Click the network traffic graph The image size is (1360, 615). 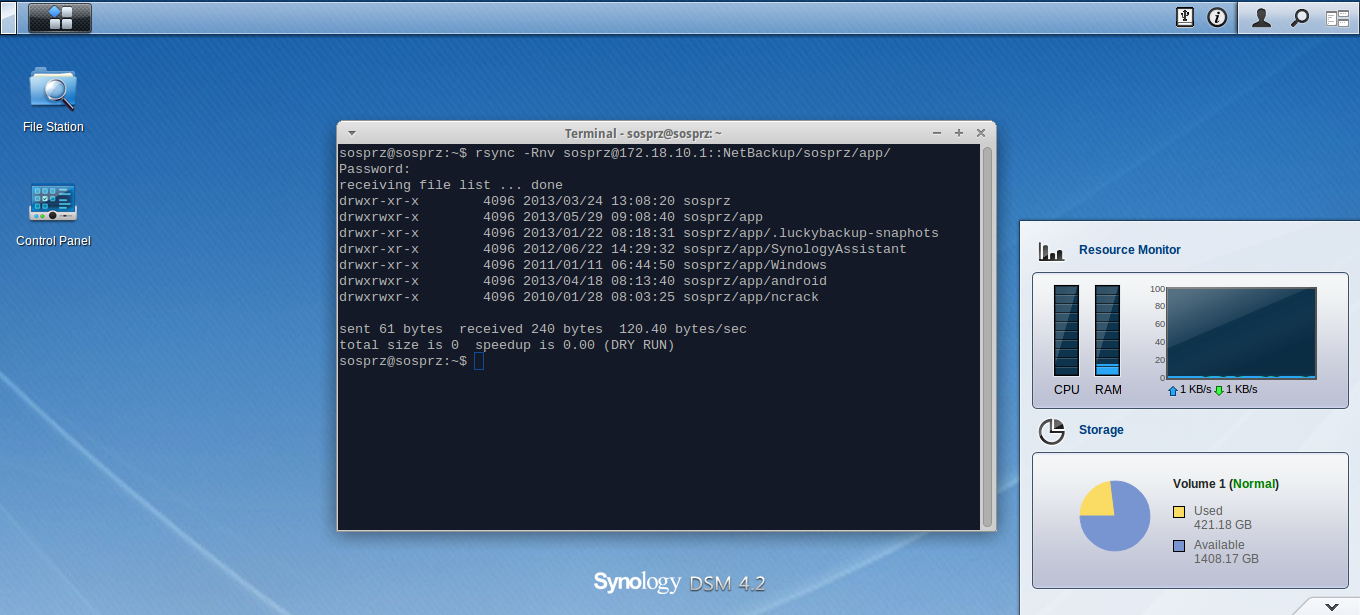point(1241,333)
